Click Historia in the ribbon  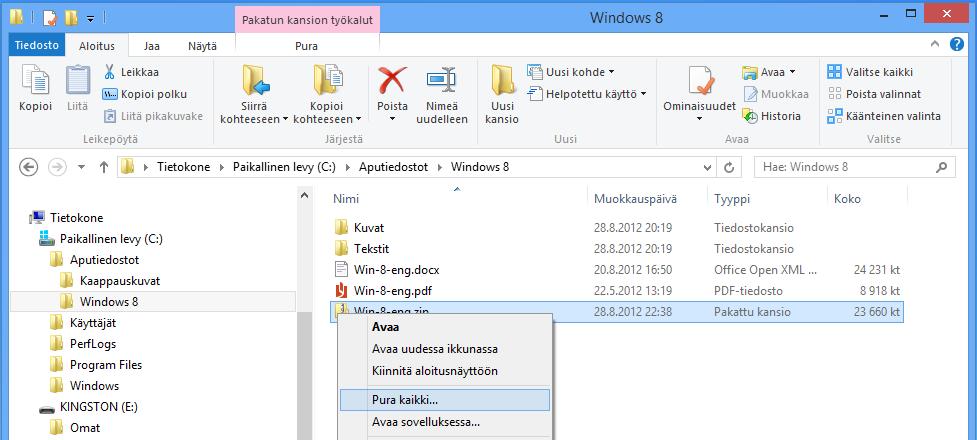(x=771, y=116)
